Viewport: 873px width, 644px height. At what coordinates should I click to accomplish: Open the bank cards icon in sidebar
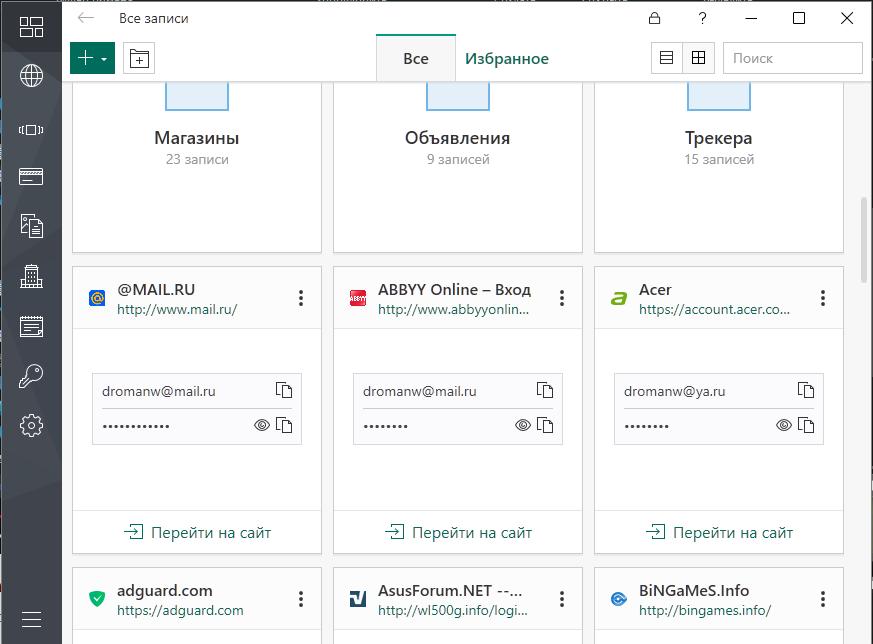31,176
